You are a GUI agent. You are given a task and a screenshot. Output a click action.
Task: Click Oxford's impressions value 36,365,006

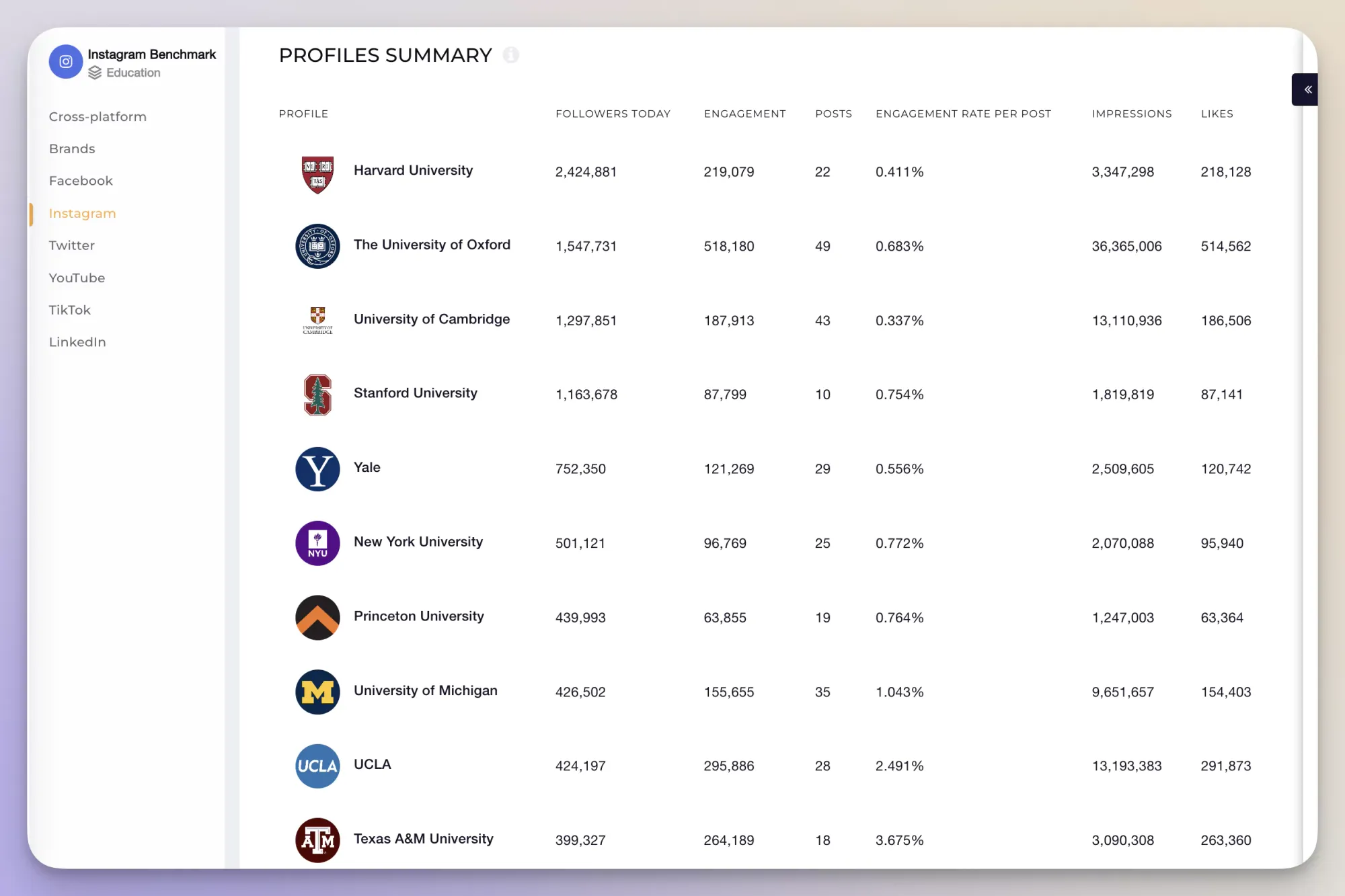tap(1126, 246)
